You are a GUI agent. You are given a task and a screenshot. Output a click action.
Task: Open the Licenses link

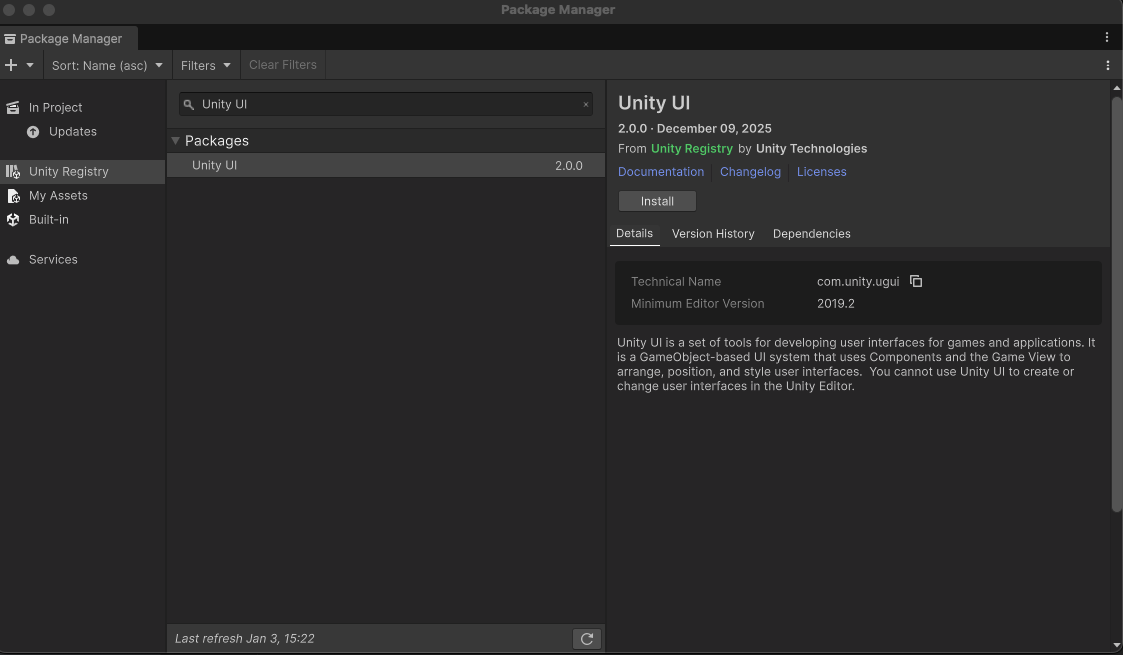pyautogui.click(x=821, y=172)
